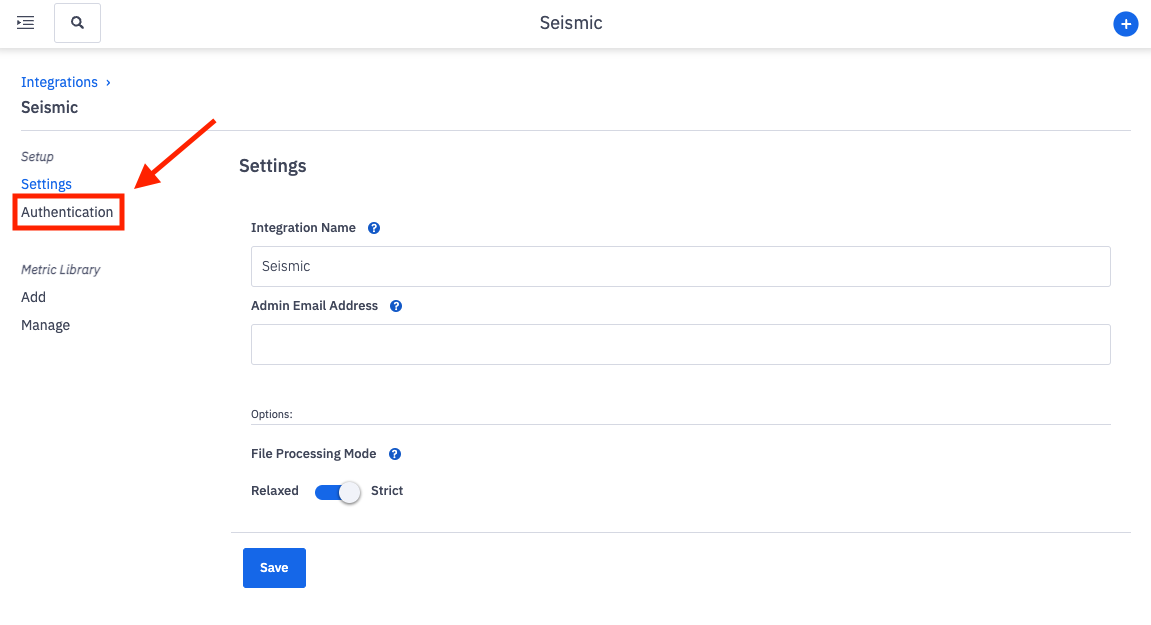Show help for Admin Email Address
1151x625 pixels.
coord(396,306)
